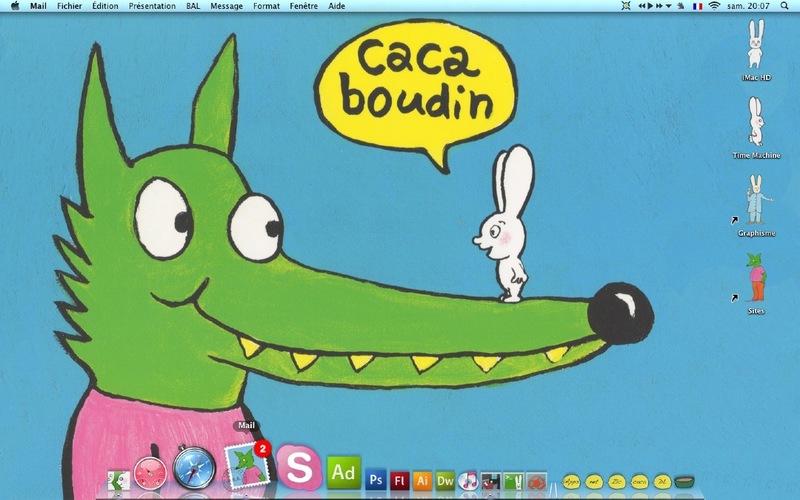Open the Wi-Fi status menu
Screen dimensions: 800x500
click(x=714, y=6)
